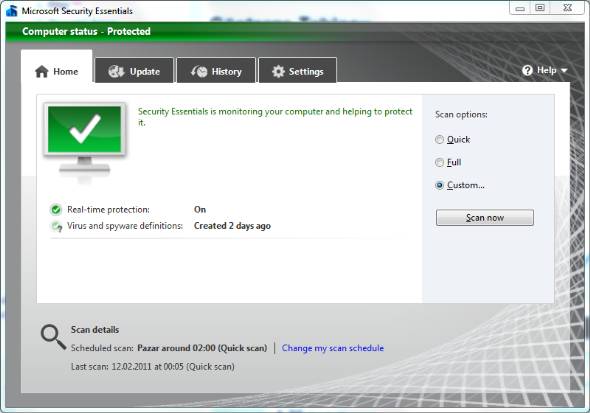Click the Help question mark icon

(x=527, y=70)
